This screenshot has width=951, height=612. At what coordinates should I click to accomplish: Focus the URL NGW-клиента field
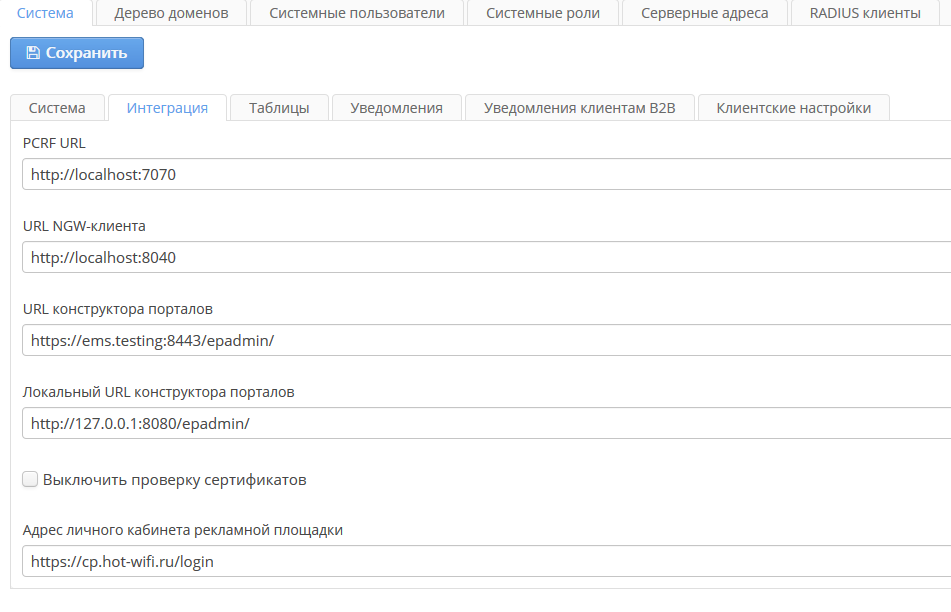(486, 257)
